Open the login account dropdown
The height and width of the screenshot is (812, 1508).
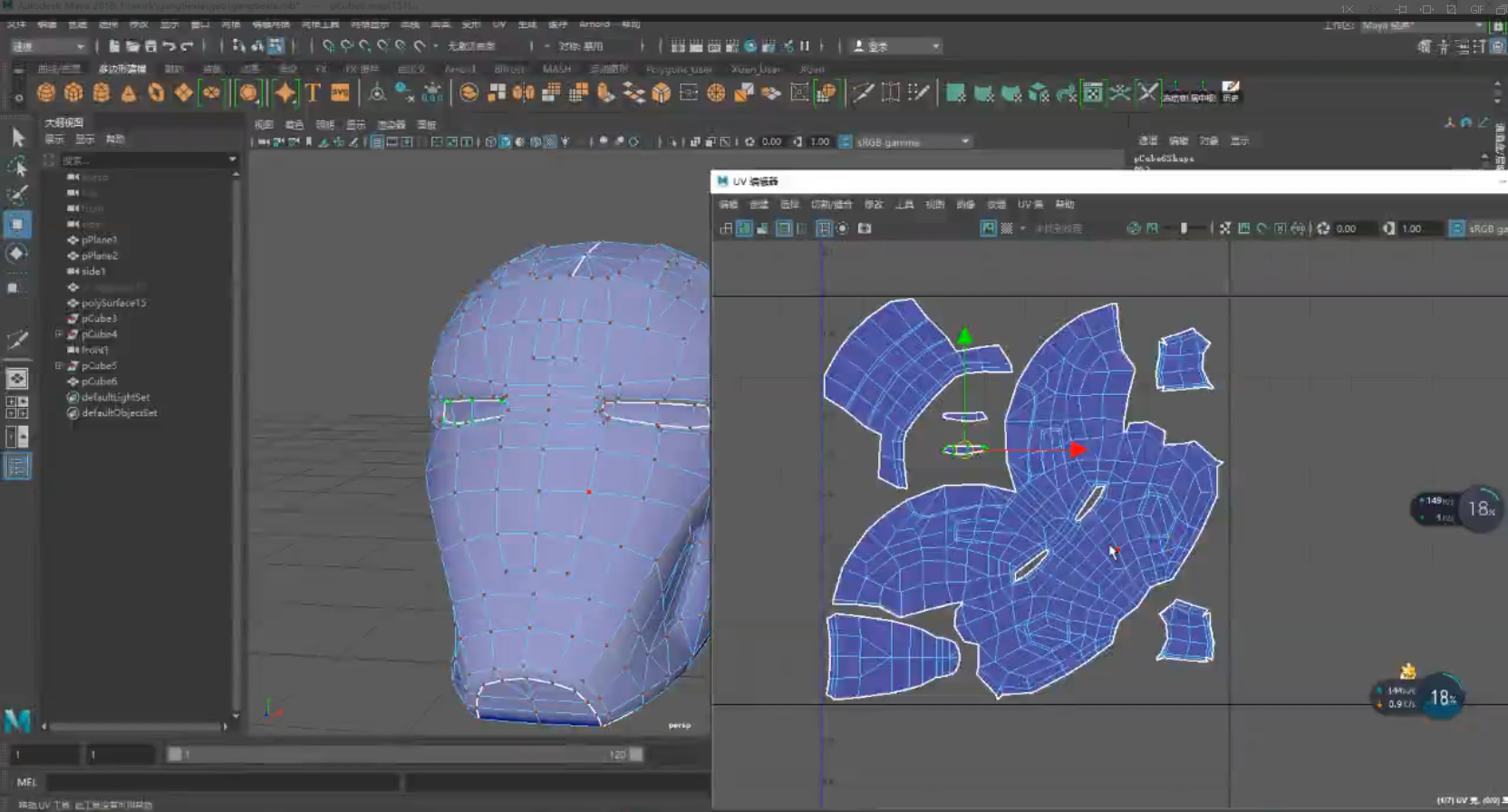click(897, 46)
